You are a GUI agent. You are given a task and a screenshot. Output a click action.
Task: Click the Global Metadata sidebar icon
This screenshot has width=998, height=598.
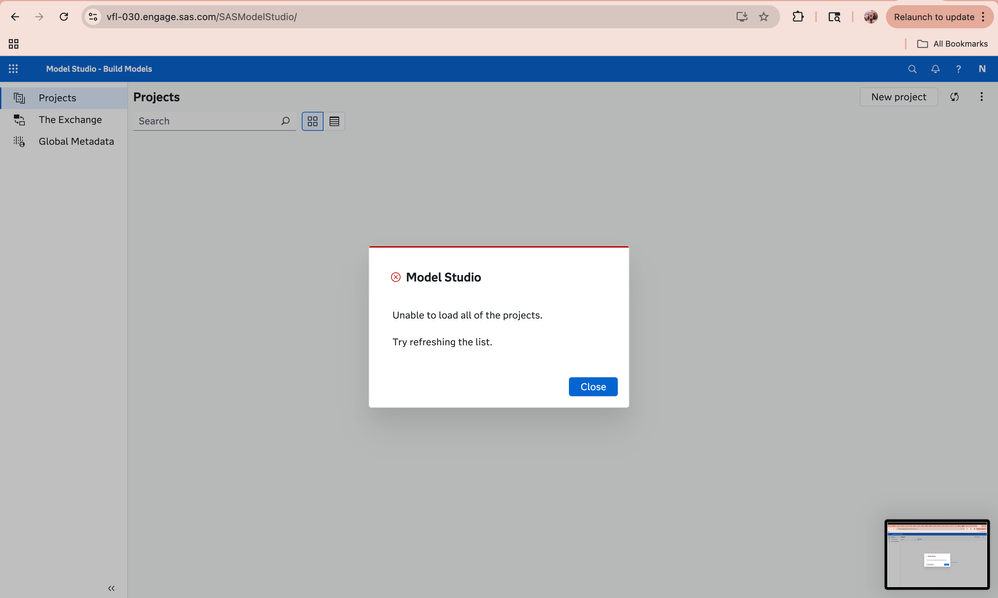coord(19,141)
